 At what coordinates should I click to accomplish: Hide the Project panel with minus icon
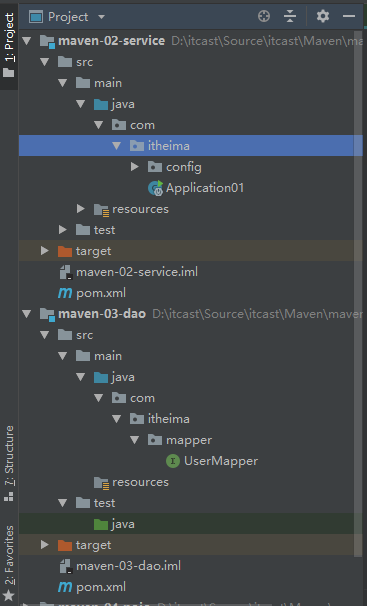(x=349, y=16)
